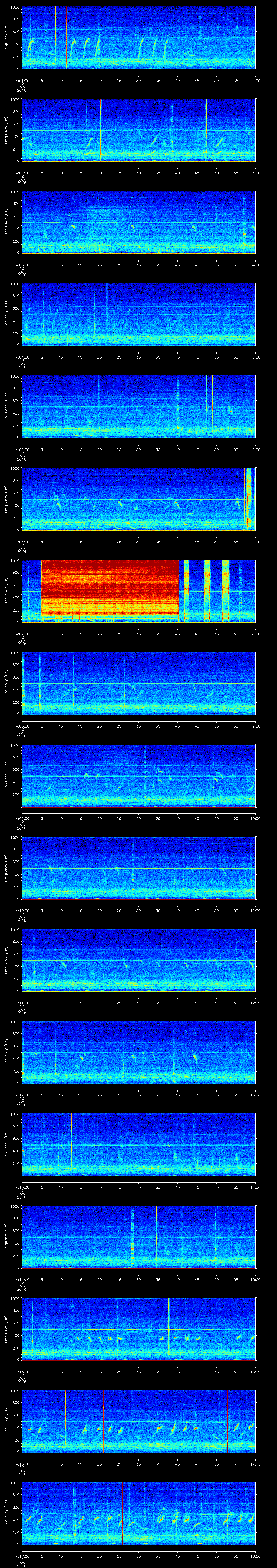
Task: Click the spectrogram panel starting at 4:04:00
Action: click(139, 314)
